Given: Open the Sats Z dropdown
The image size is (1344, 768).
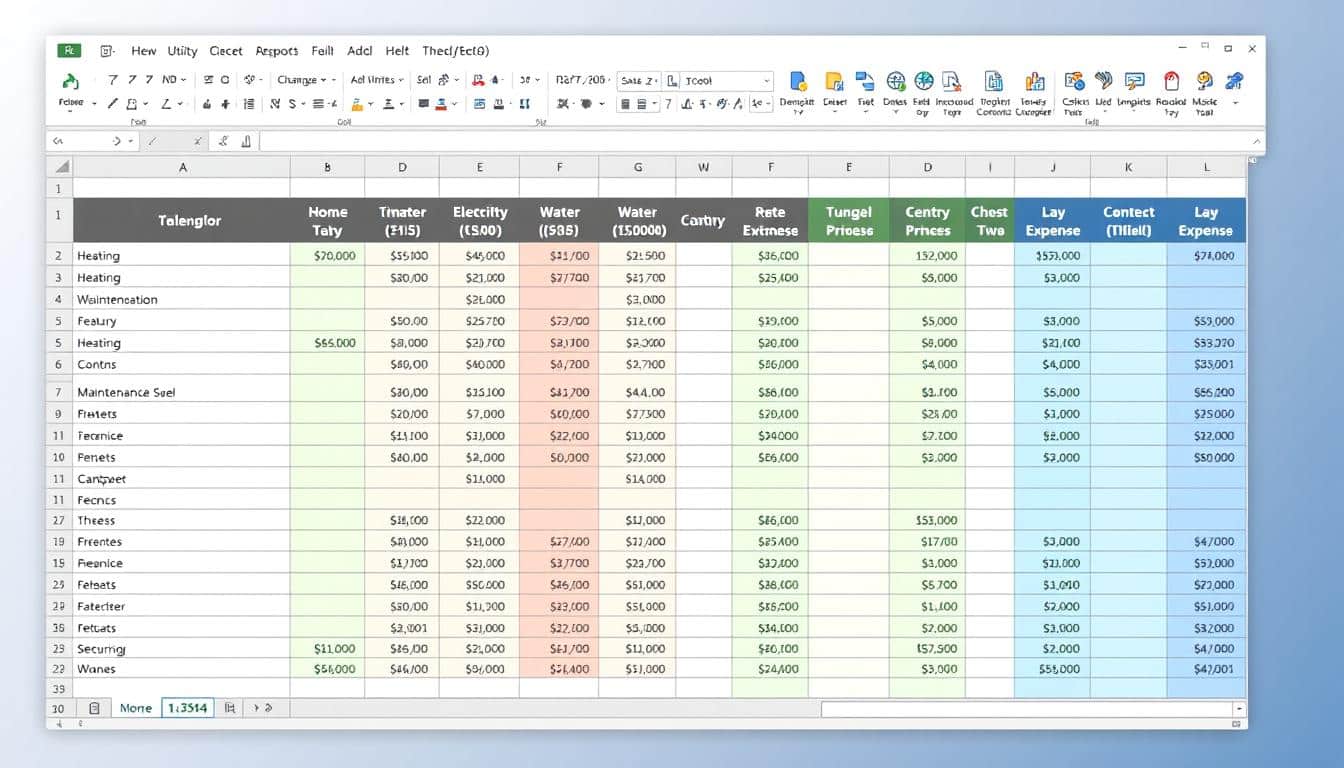Looking at the screenshot, I should coord(641,80).
